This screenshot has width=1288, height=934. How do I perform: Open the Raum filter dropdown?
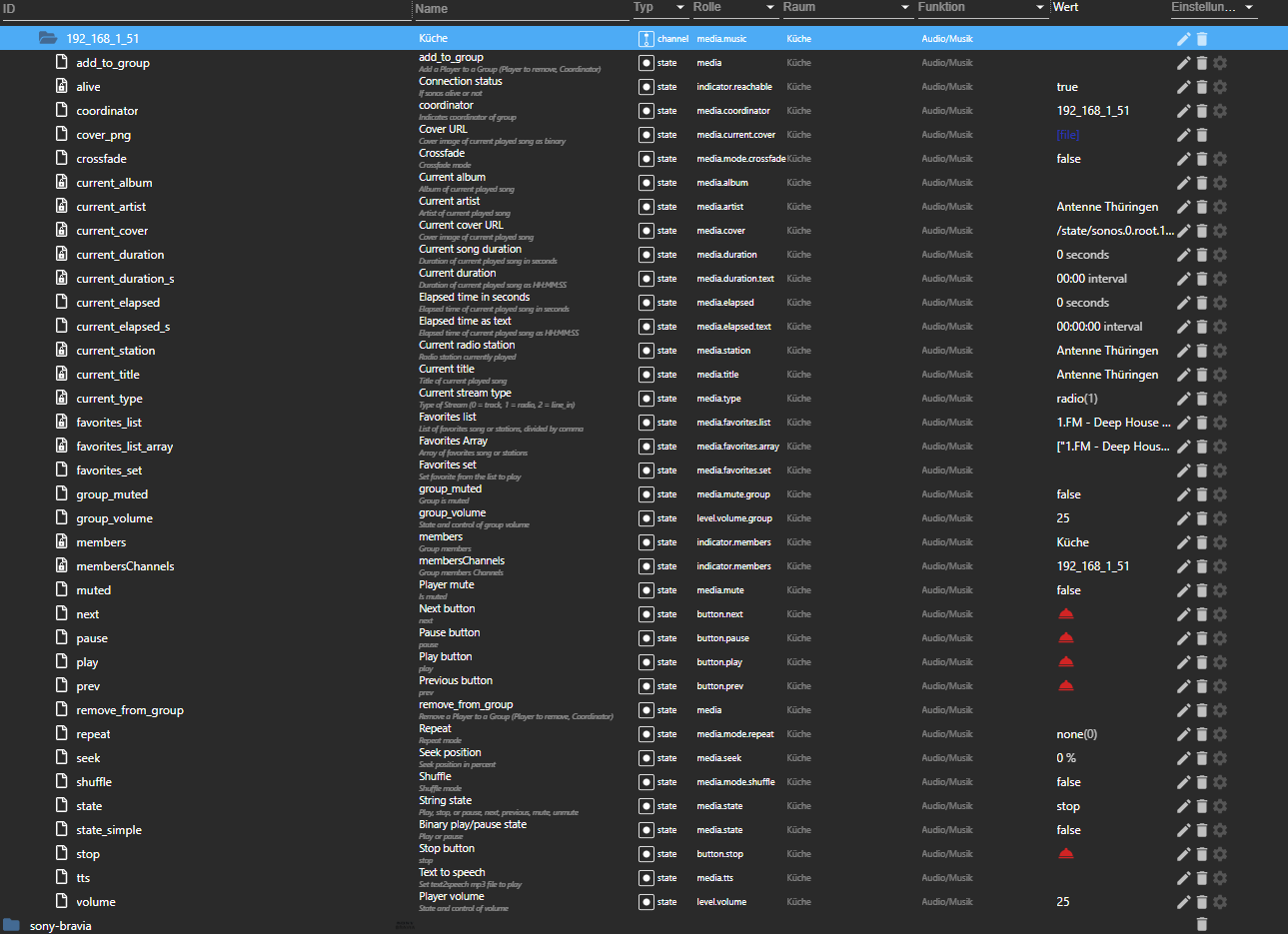tap(905, 8)
